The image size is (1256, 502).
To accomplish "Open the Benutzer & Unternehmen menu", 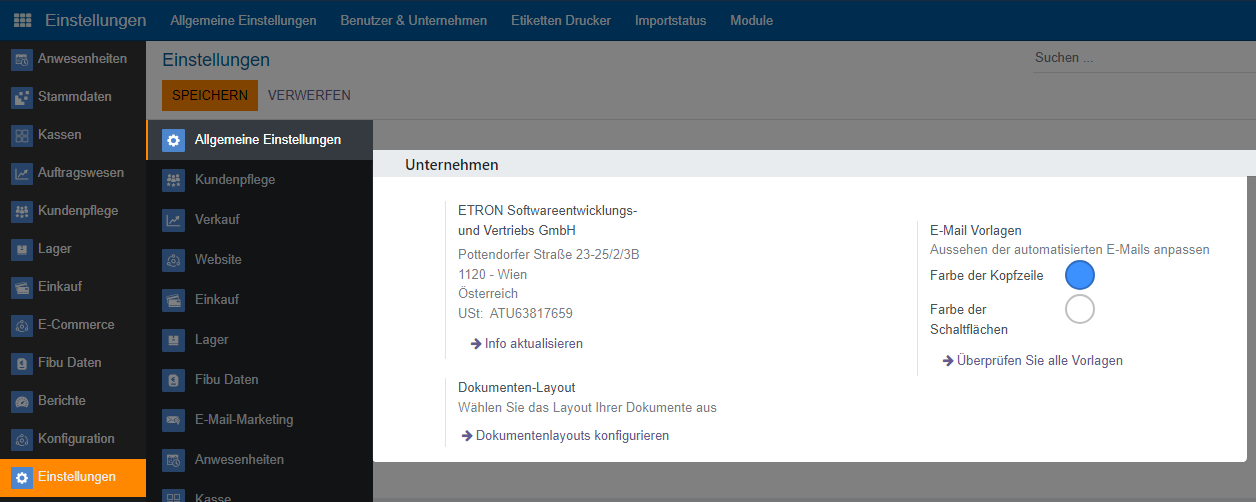I will [x=413, y=20].
